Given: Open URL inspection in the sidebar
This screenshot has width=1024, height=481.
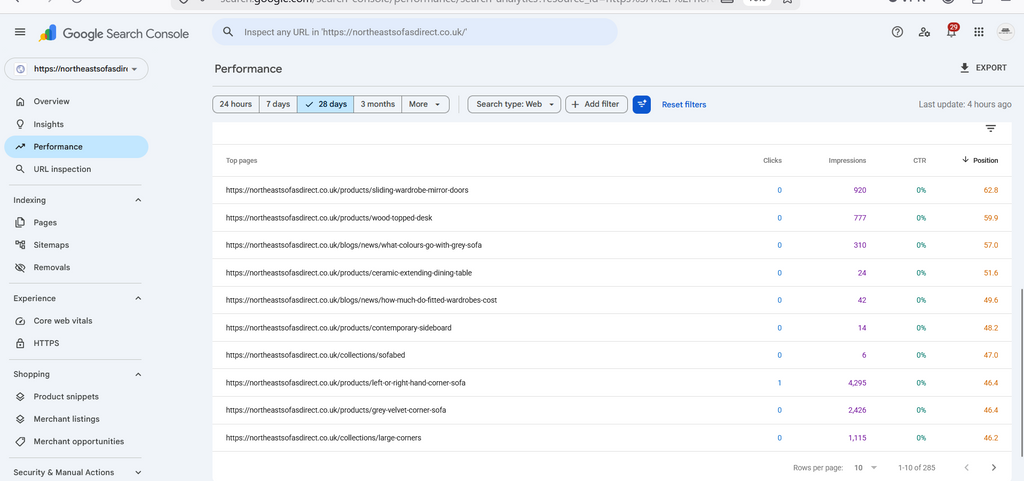Looking at the screenshot, I should (76, 169).
